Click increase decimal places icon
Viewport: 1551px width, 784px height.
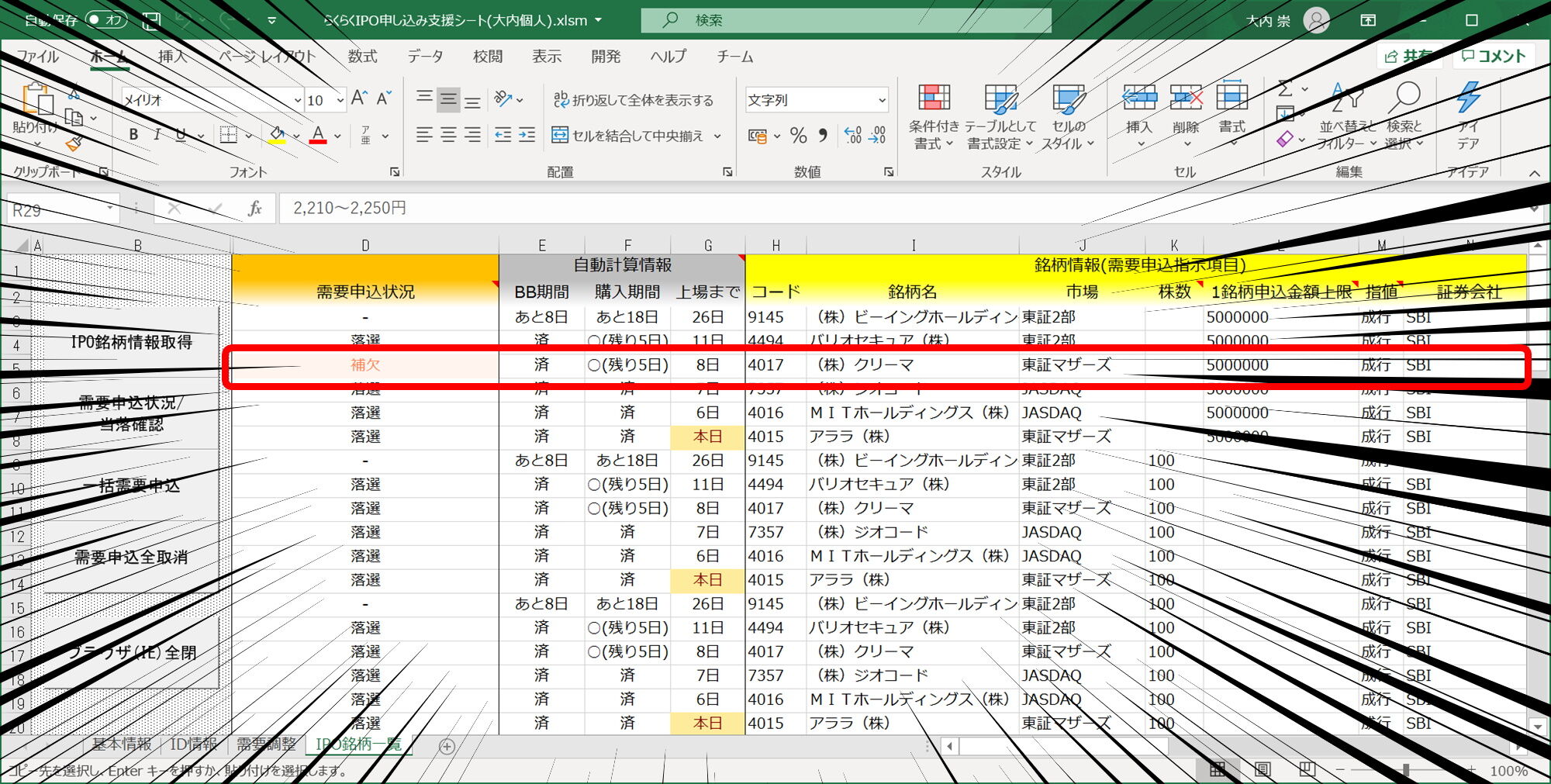[852, 135]
